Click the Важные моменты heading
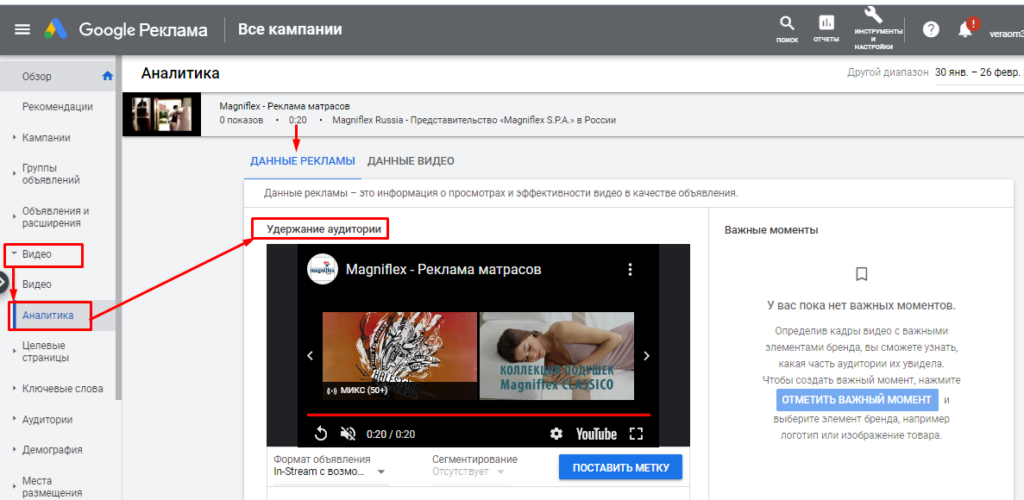 tap(771, 230)
